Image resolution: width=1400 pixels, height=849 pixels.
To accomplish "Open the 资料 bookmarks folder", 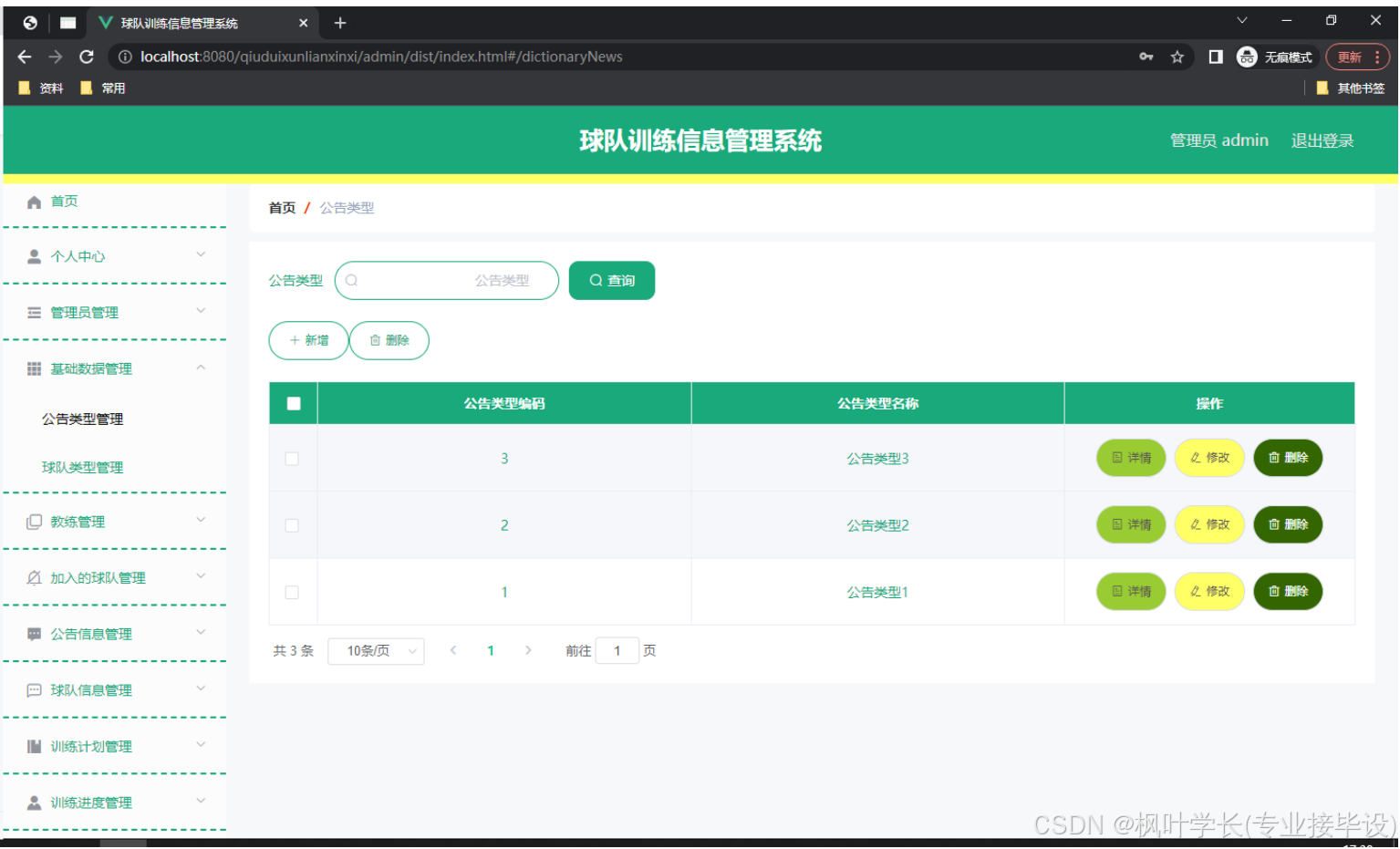I will [41, 88].
